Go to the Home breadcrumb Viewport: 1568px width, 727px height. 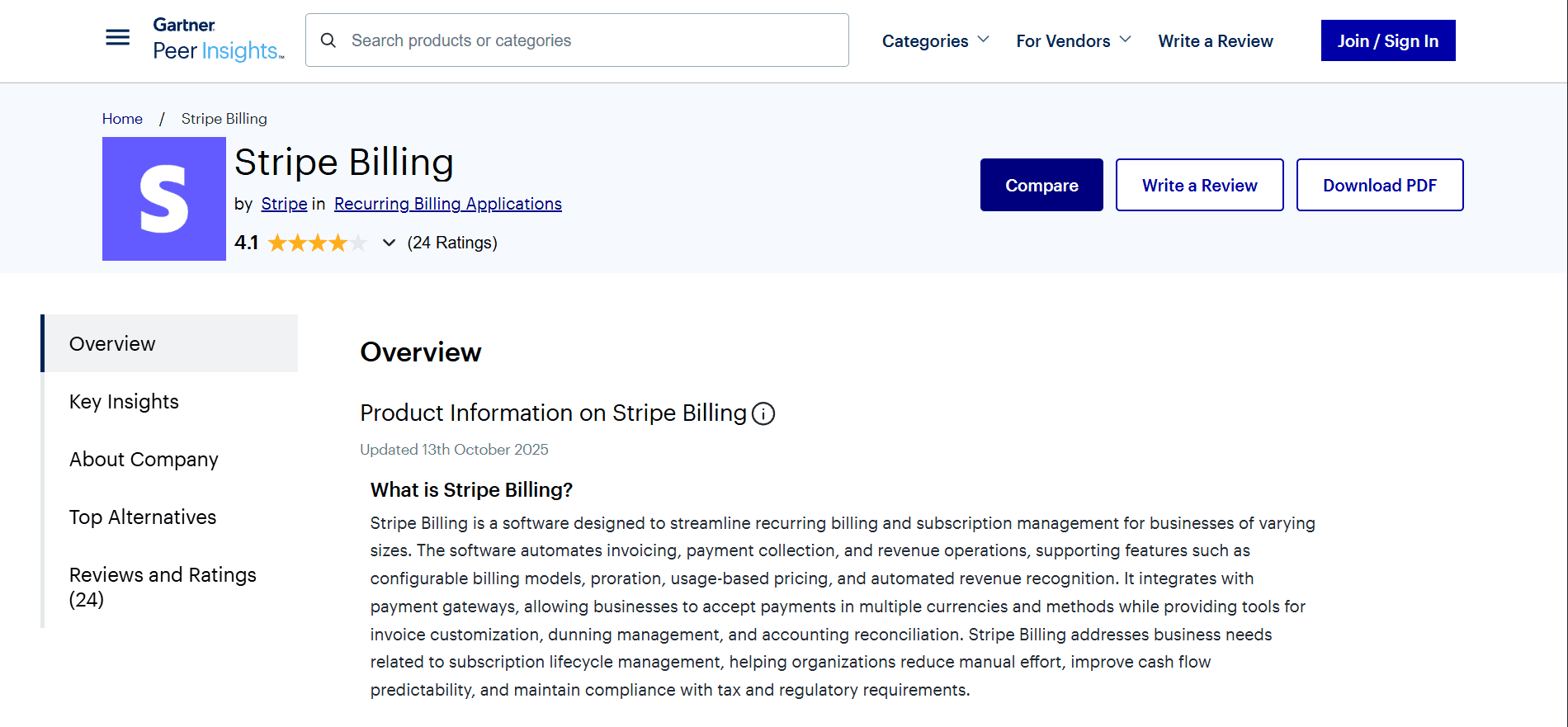click(x=122, y=119)
